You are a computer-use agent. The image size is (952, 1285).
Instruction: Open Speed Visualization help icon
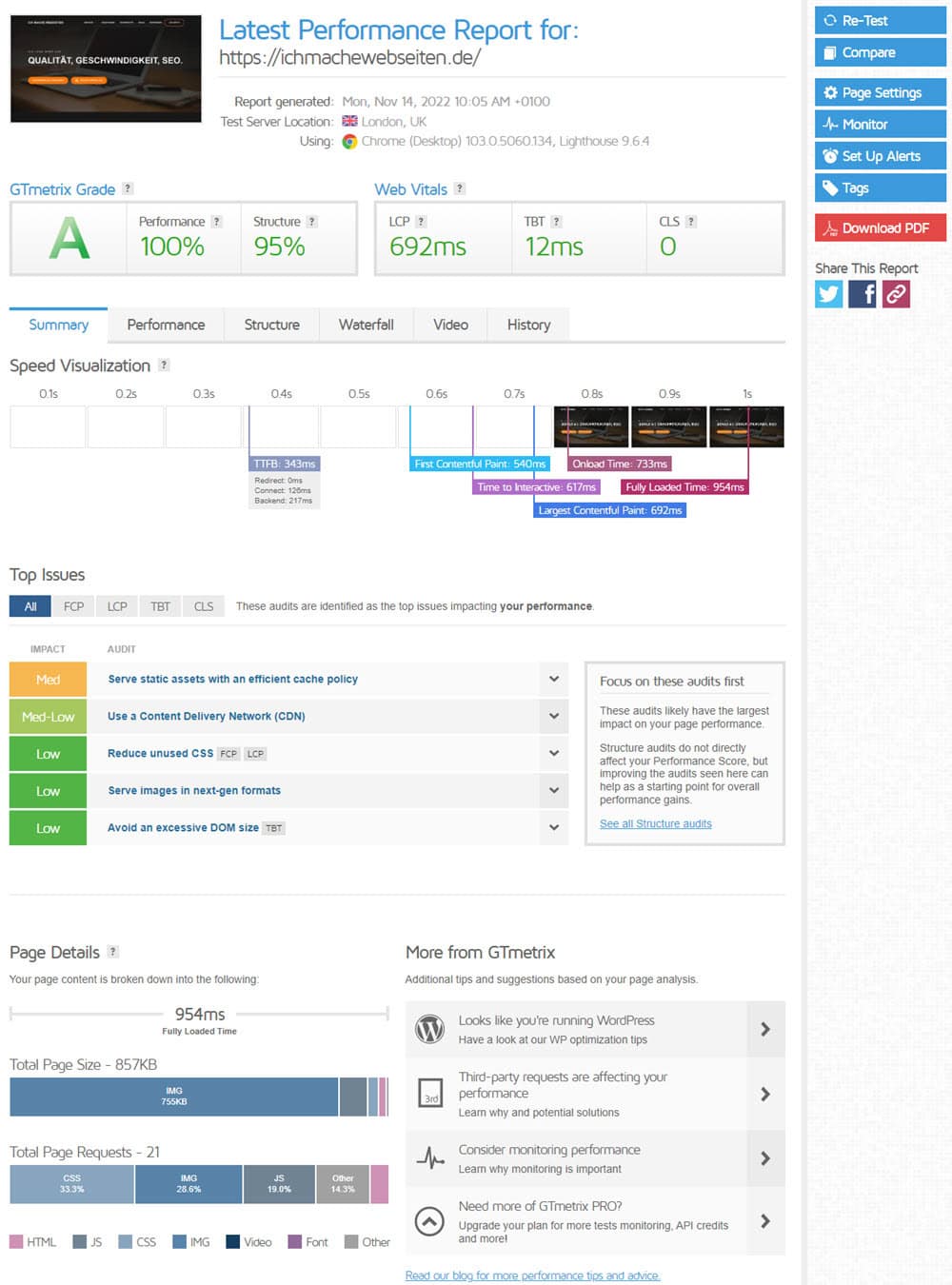(164, 365)
